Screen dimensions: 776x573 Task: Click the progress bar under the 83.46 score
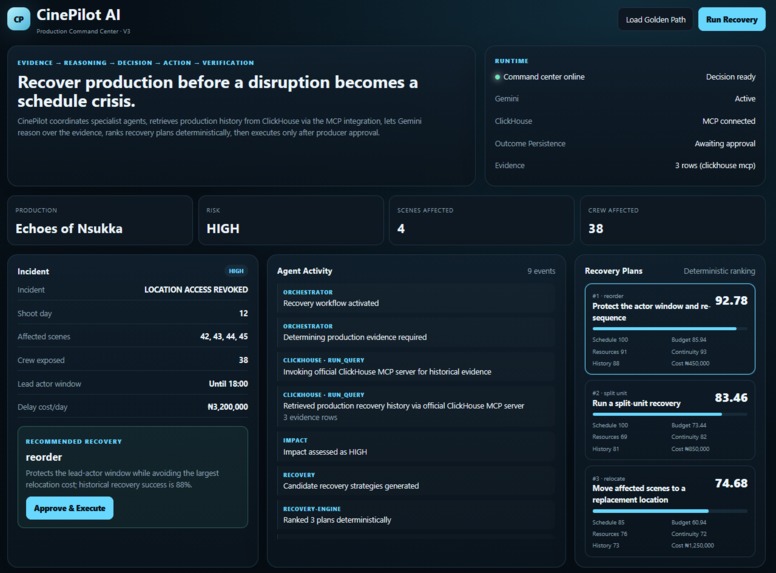click(670, 414)
